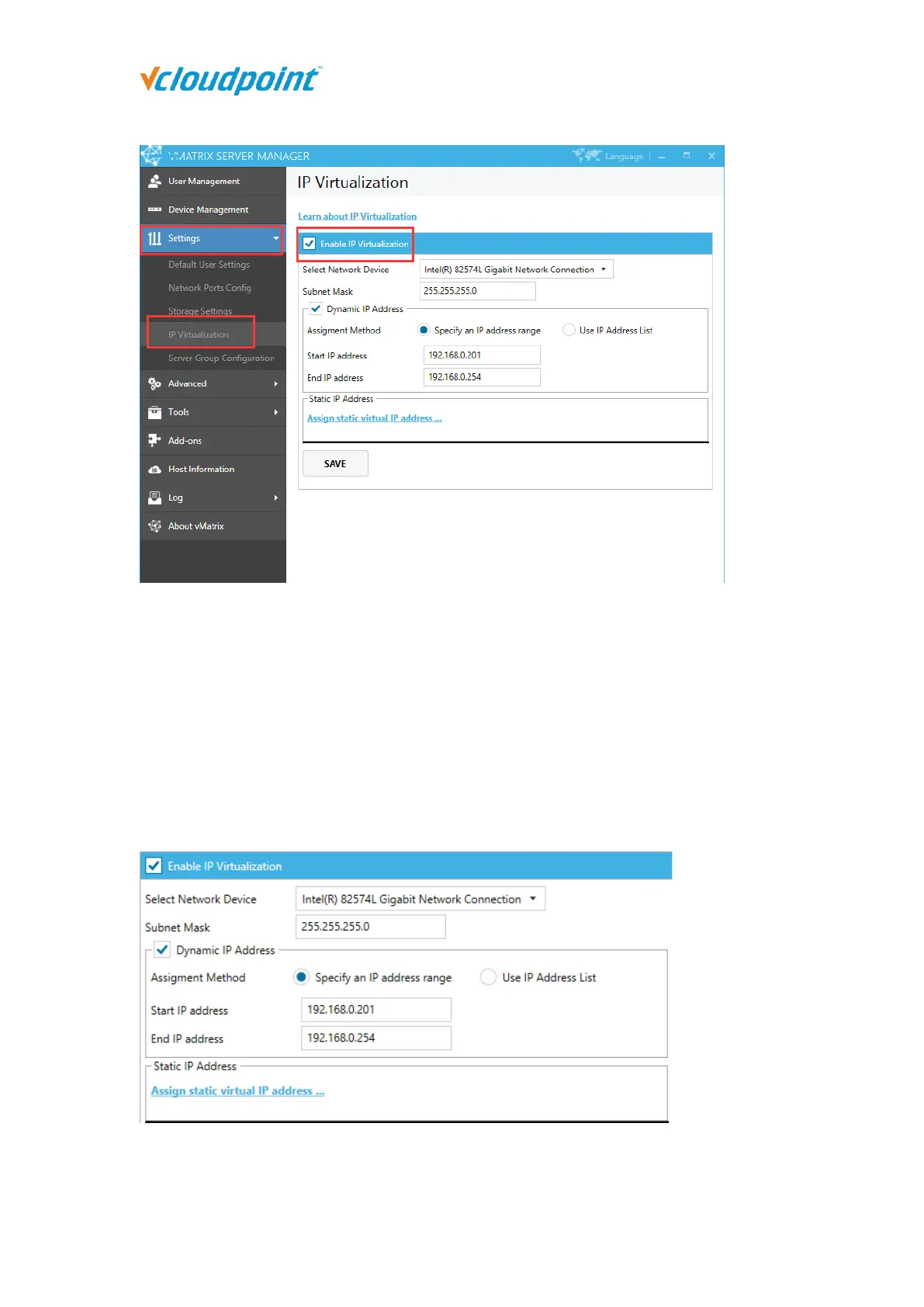
Task: Click the Device Management device icon
Action: pyautogui.click(x=154, y=210)
